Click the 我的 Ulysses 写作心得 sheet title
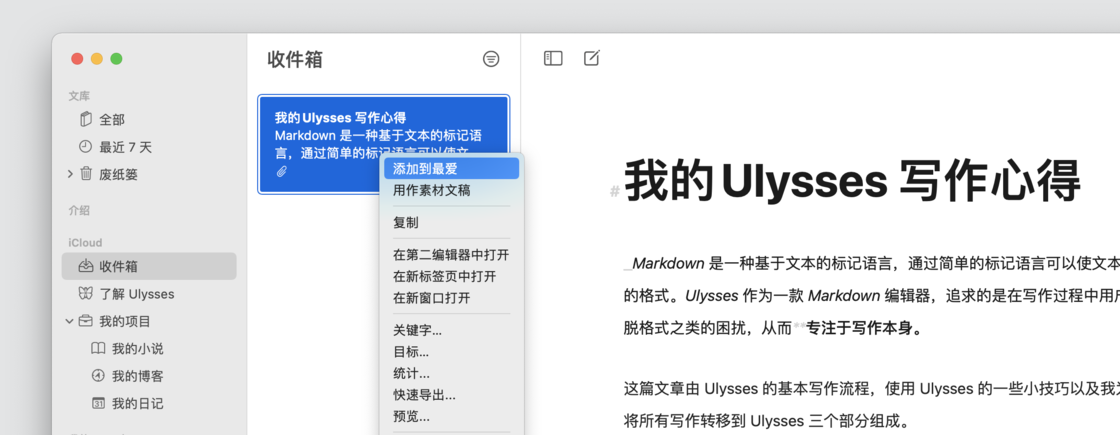Image resolution: width=1120 pixels, height=435 pixels. coord(340,118)
